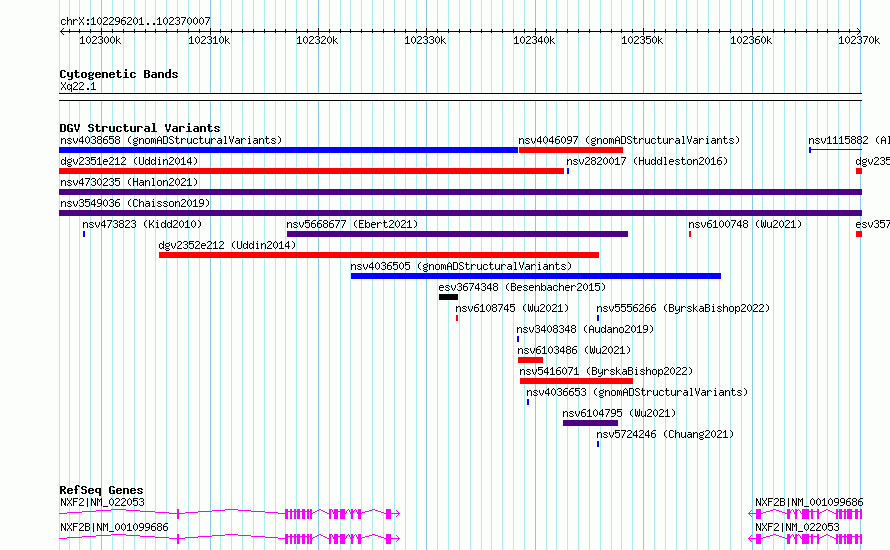This screenshot has width=890, height=550.
Task: Click the nsv5556266 (ByrskaBishop2022) label
Action: click(x=683, y=308)
